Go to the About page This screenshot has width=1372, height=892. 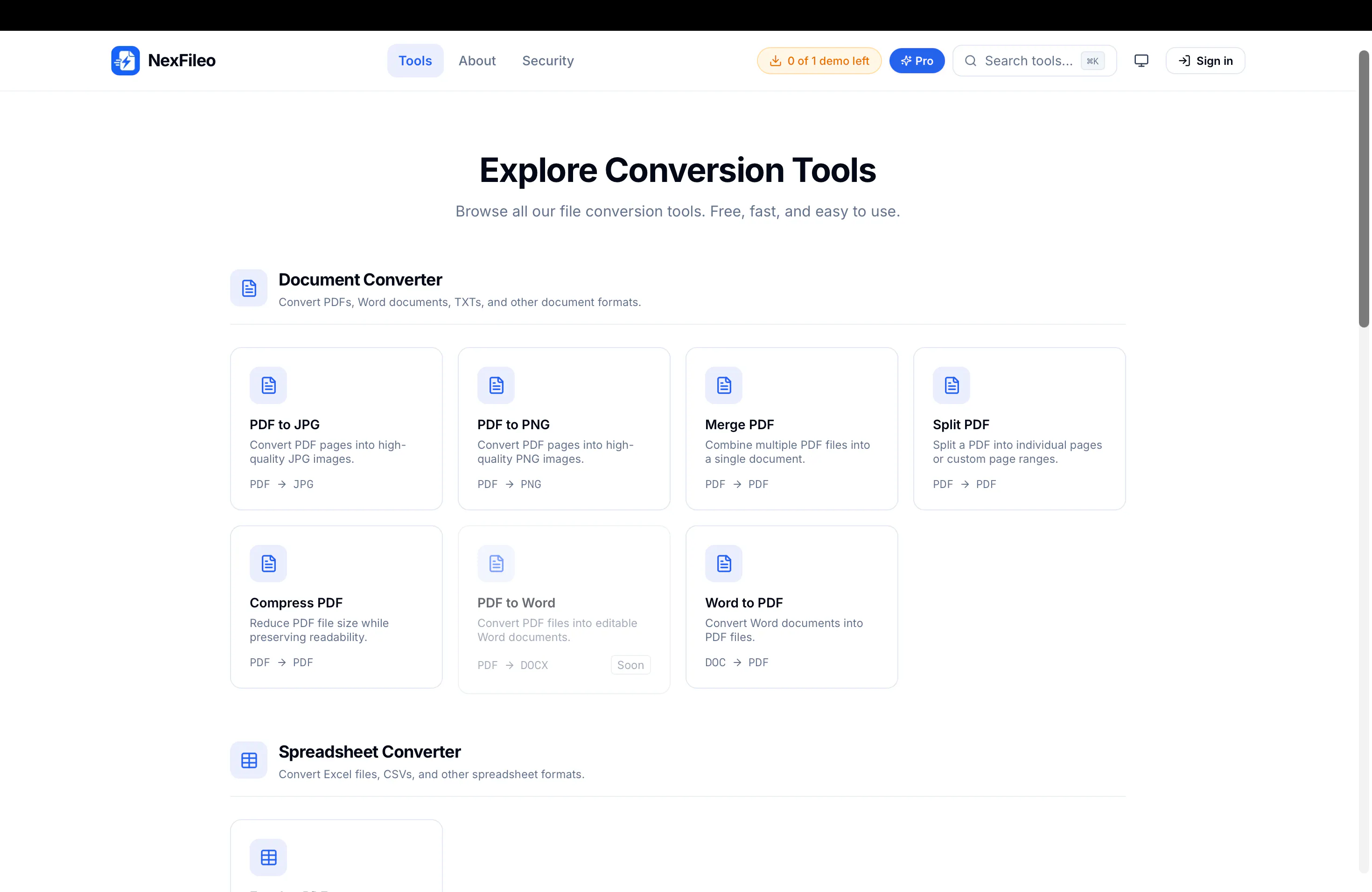(477, 61)
